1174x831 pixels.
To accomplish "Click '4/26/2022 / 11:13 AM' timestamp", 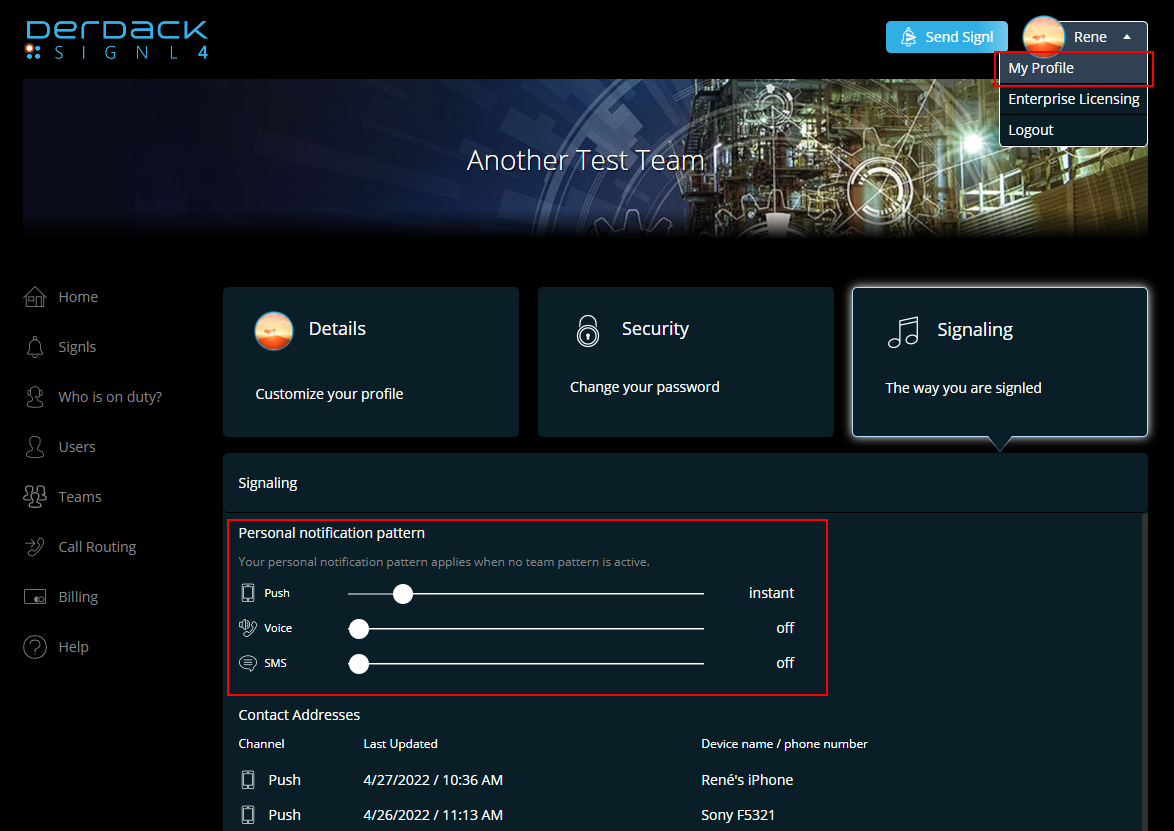I will pyautogui.click(x=433, y=815).
